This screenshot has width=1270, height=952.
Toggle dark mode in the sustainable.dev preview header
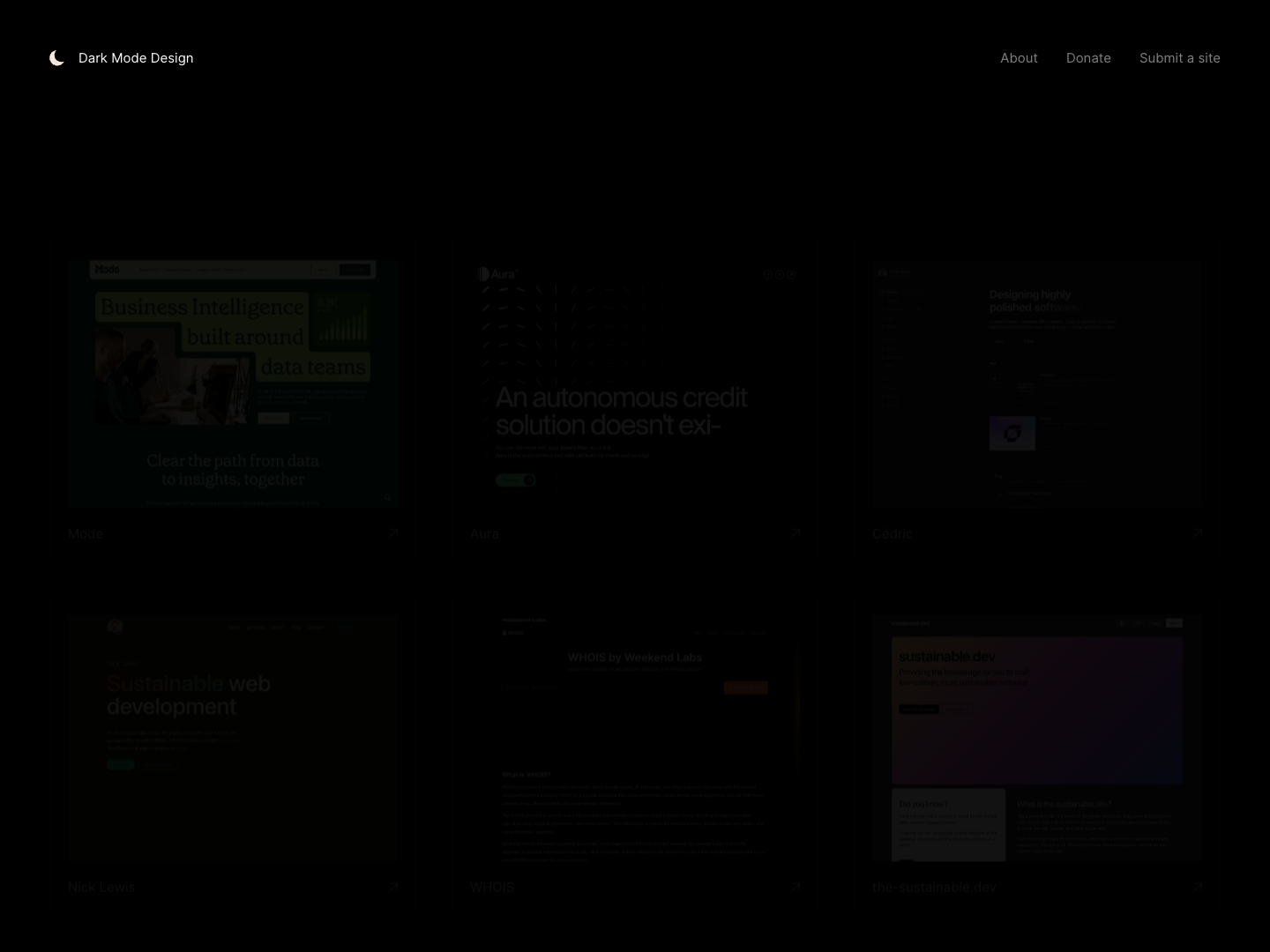(x=1122, y=623)
